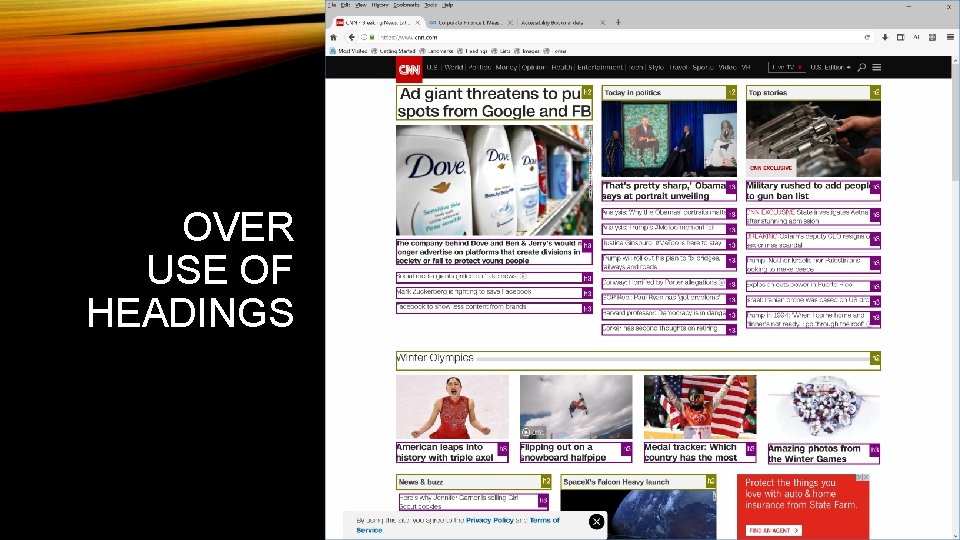
Task: Expand the U.S. Edition dropdown
Action: tap(830, 67)
